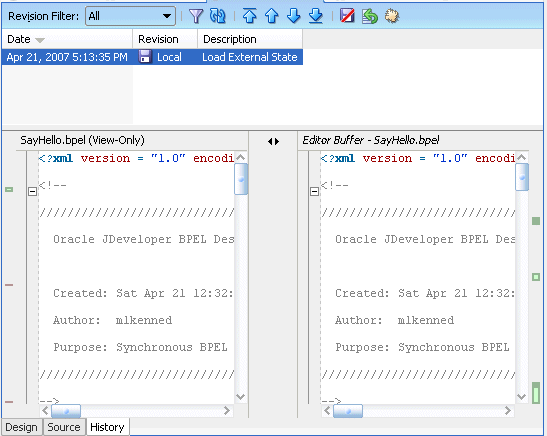The height and width of the screenshot is (436, 547).
Task: Click left pane horizontal scroll right arrow
Action: point(227,411)
